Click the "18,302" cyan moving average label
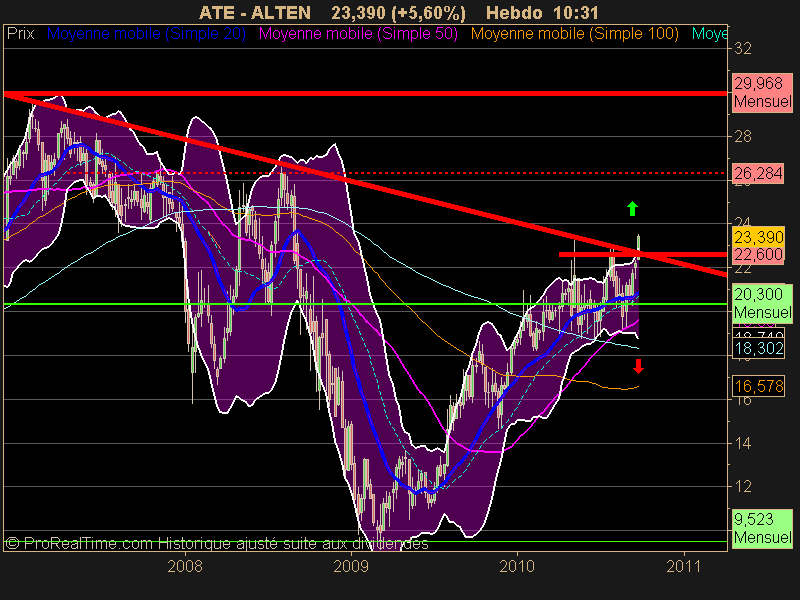This screenshot has width=800, height=600. (758, 348)
